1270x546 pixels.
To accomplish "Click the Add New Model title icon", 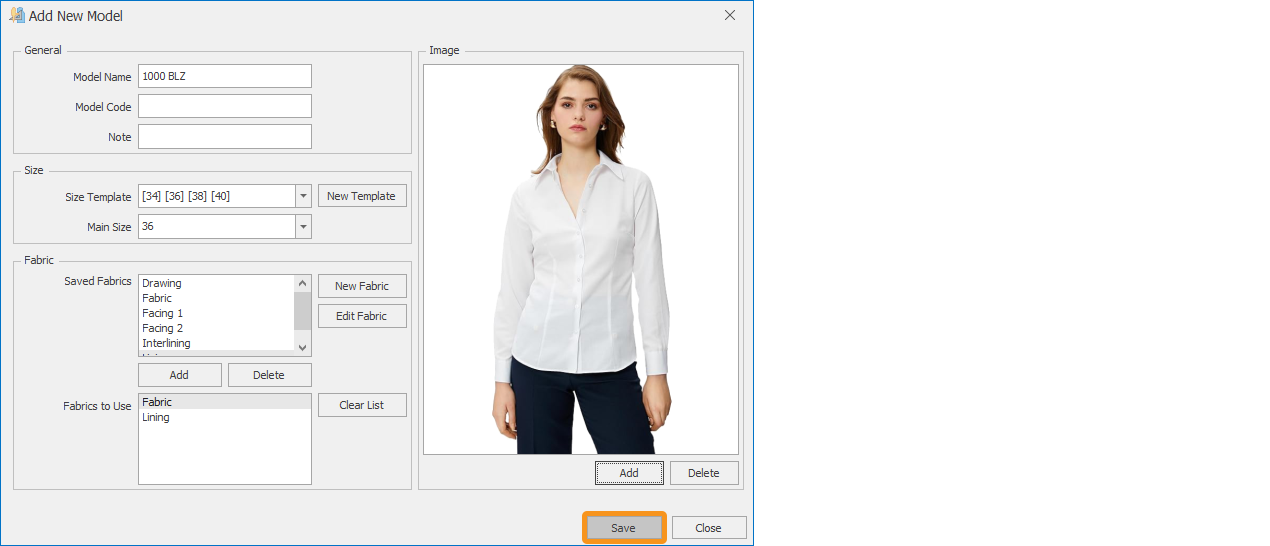I will (16, 16).
